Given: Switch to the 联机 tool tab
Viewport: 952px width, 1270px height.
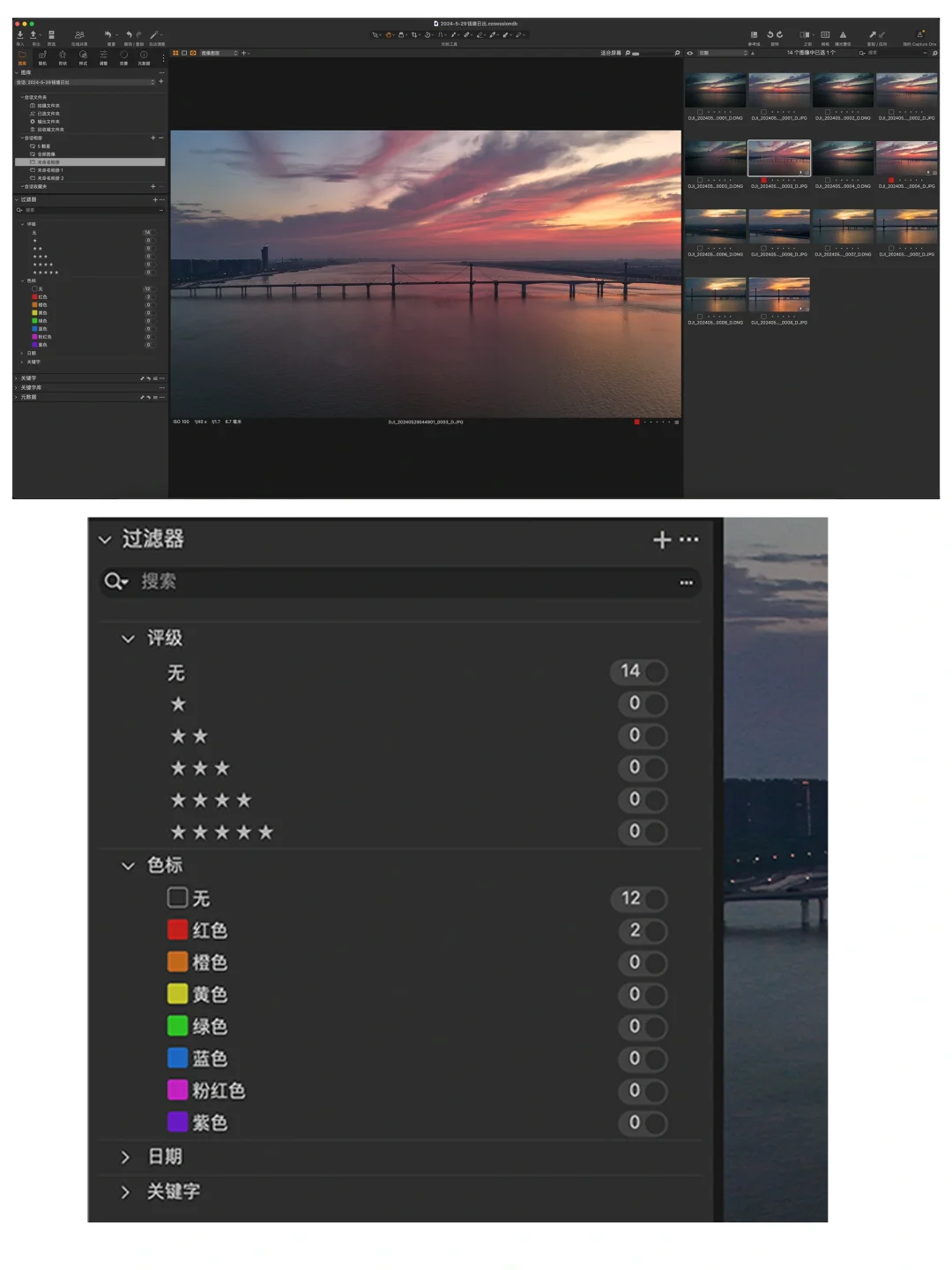Looking at the screenshot, I should pos(42,58).
